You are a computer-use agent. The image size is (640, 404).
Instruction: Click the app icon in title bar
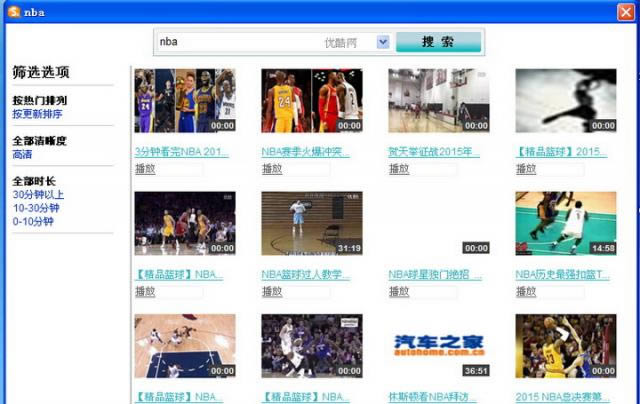point(12,12)
